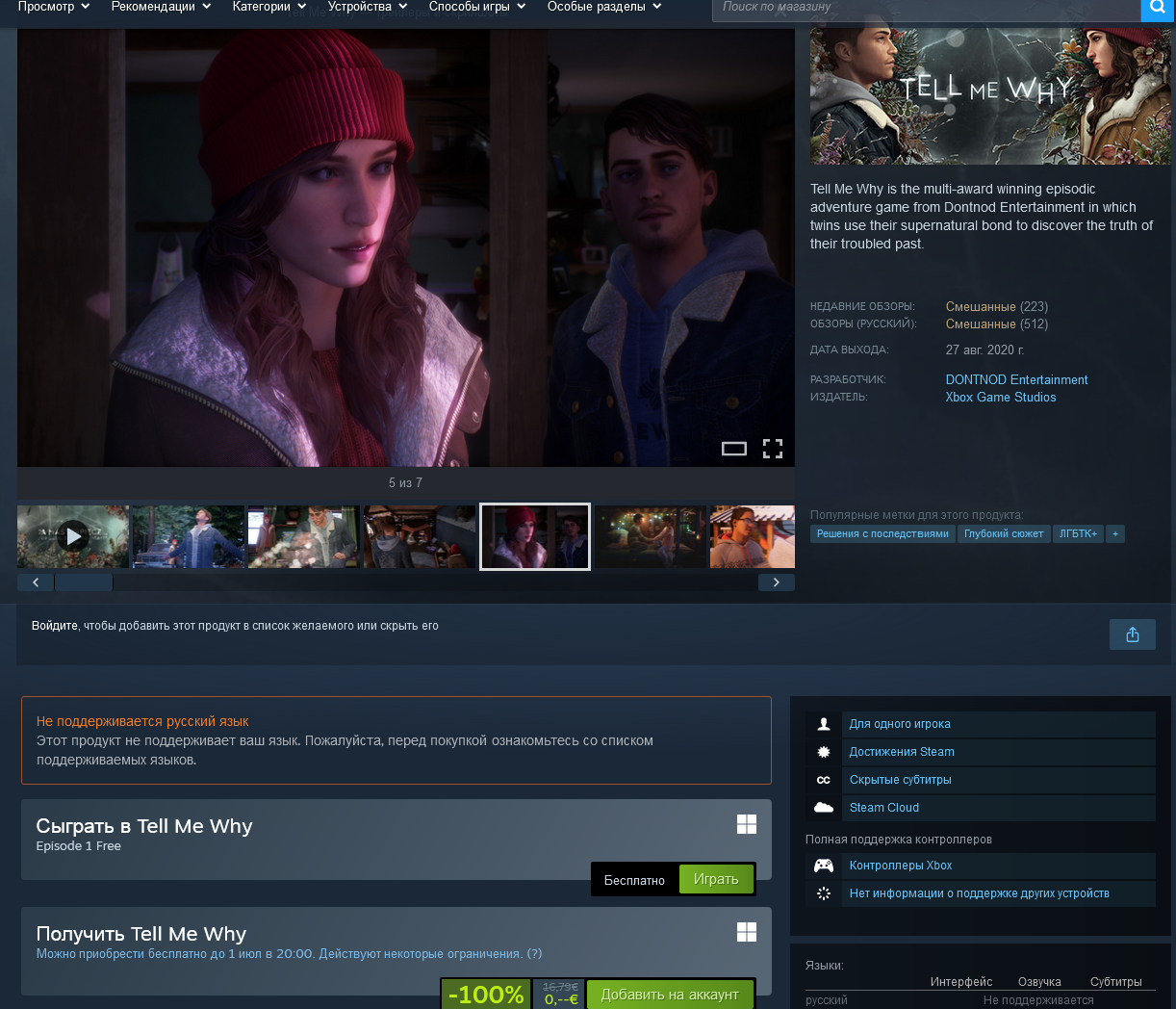The width and height of the screenshot is (1176, 1009).
Task: Click closed captions CC icon
Action: 824,780
